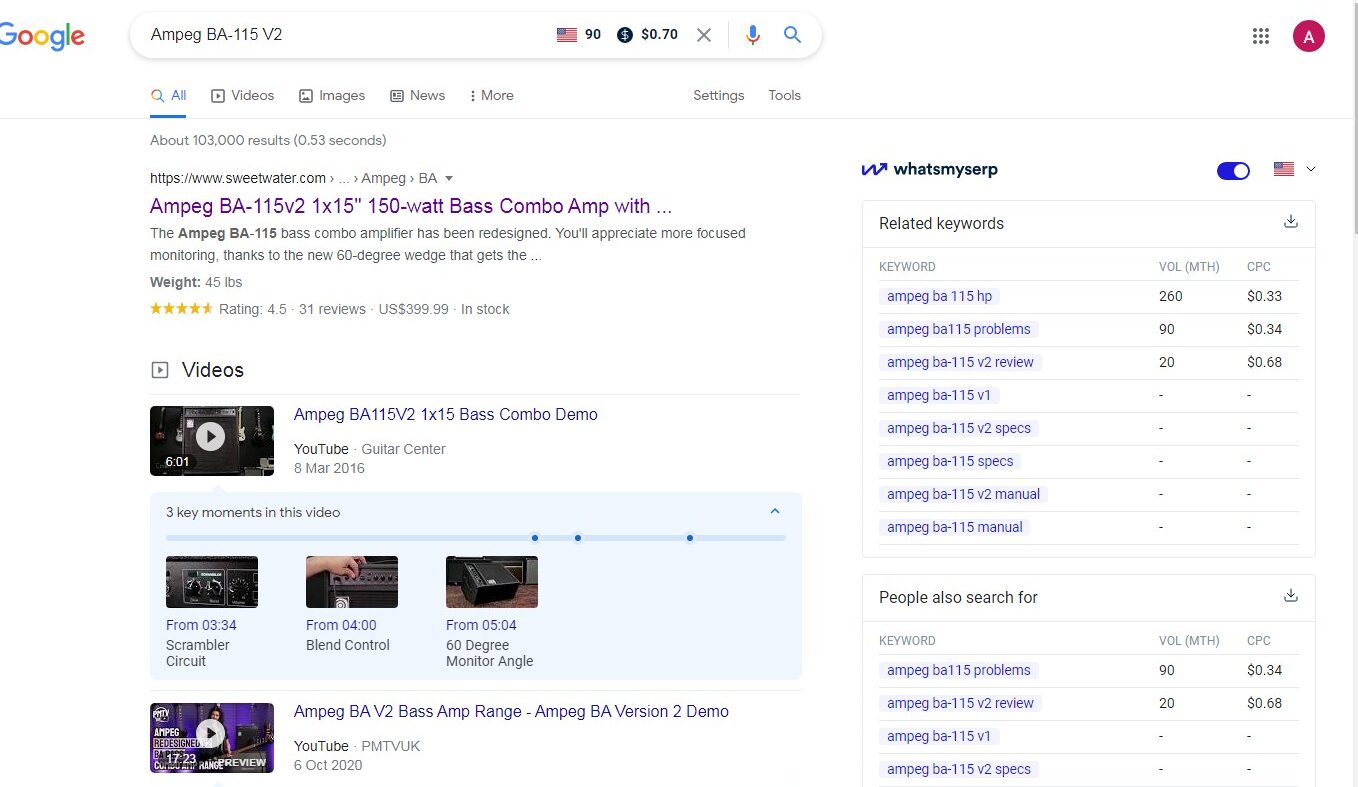The width and height of the screenshot is (1358, 787).
Task: Clear the search box with X icon
Action: [x=704, y=35]
